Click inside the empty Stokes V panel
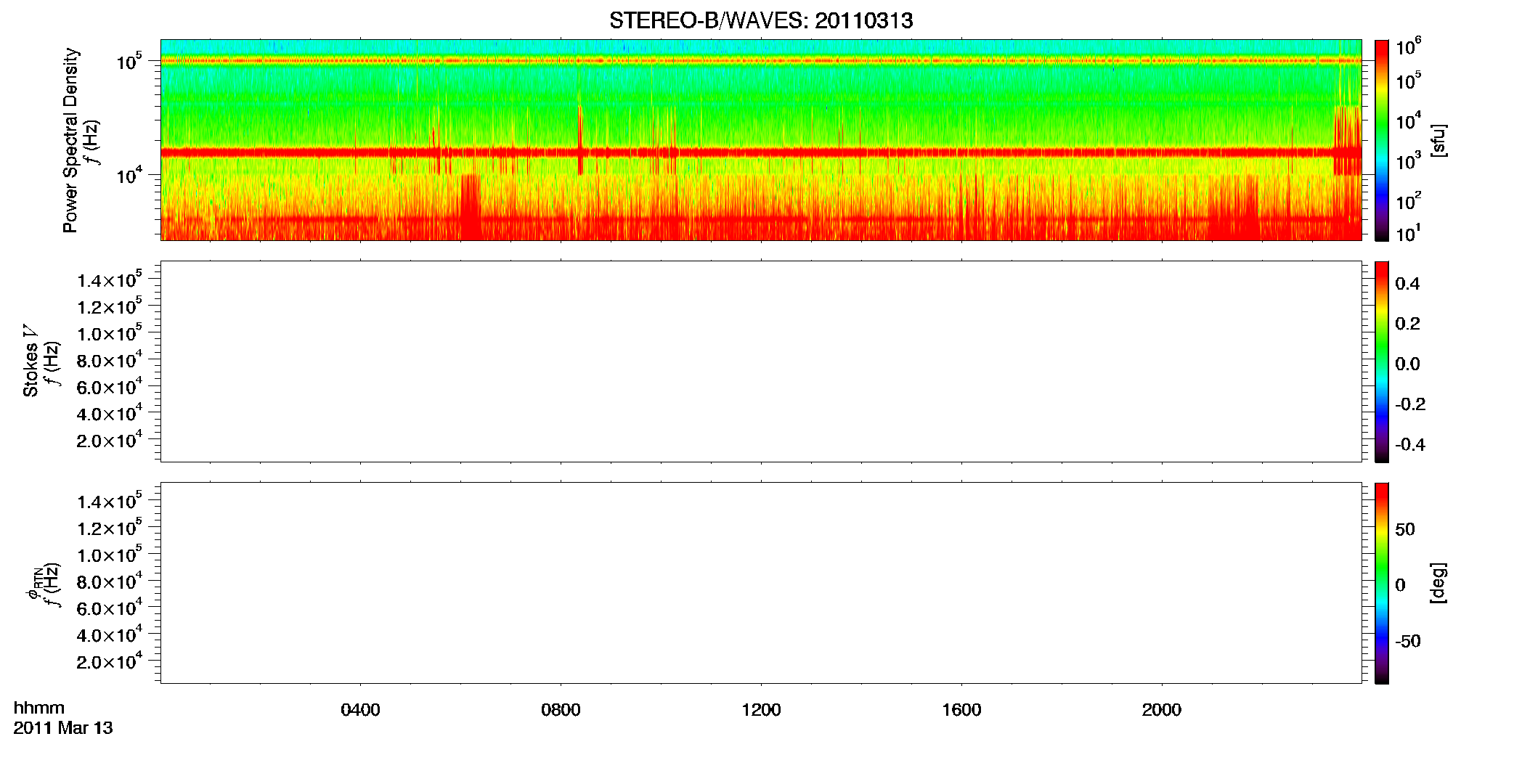 761,362
